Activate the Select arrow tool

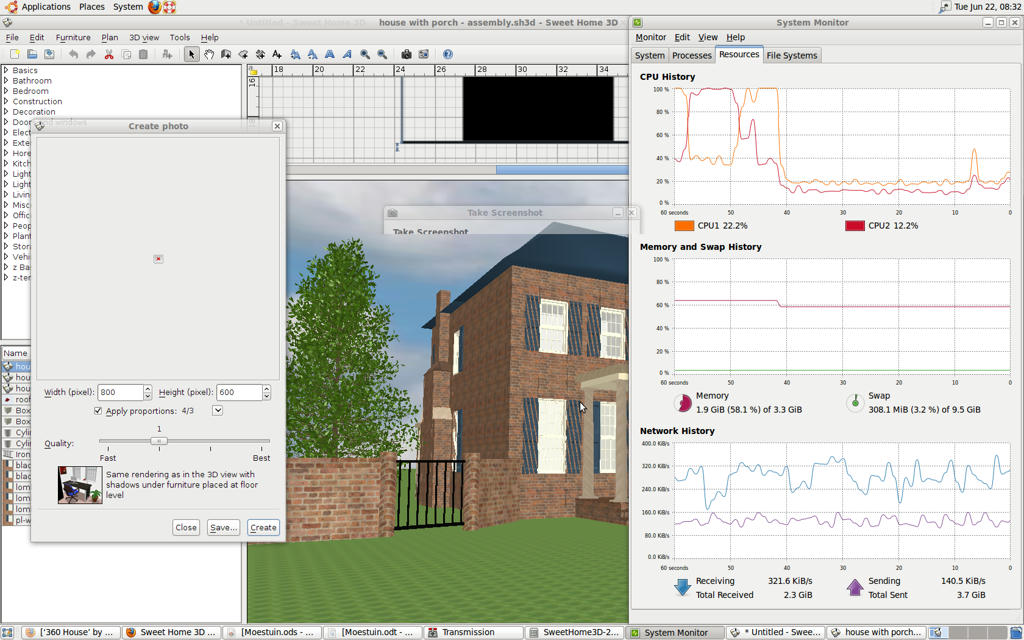point(191,54)
